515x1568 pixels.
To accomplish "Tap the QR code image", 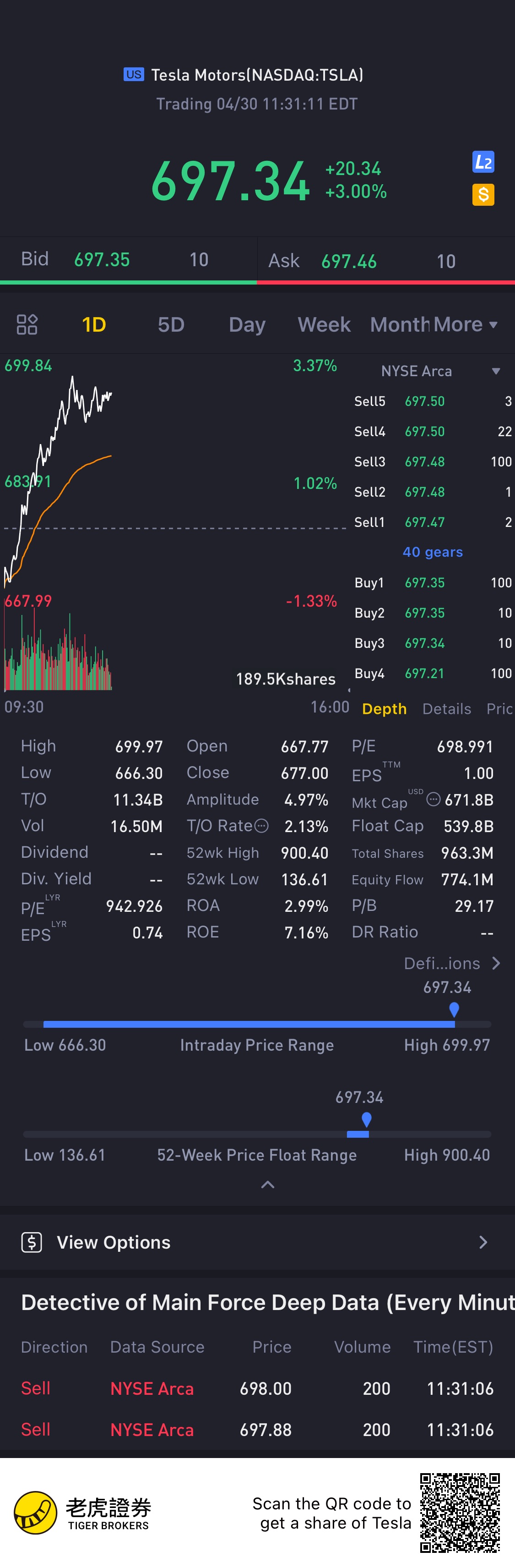I will [x=460, y=1513].
